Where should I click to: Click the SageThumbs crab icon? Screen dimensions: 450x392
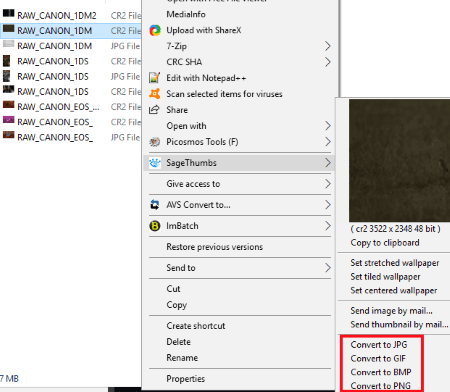click(x=155, y=163)
